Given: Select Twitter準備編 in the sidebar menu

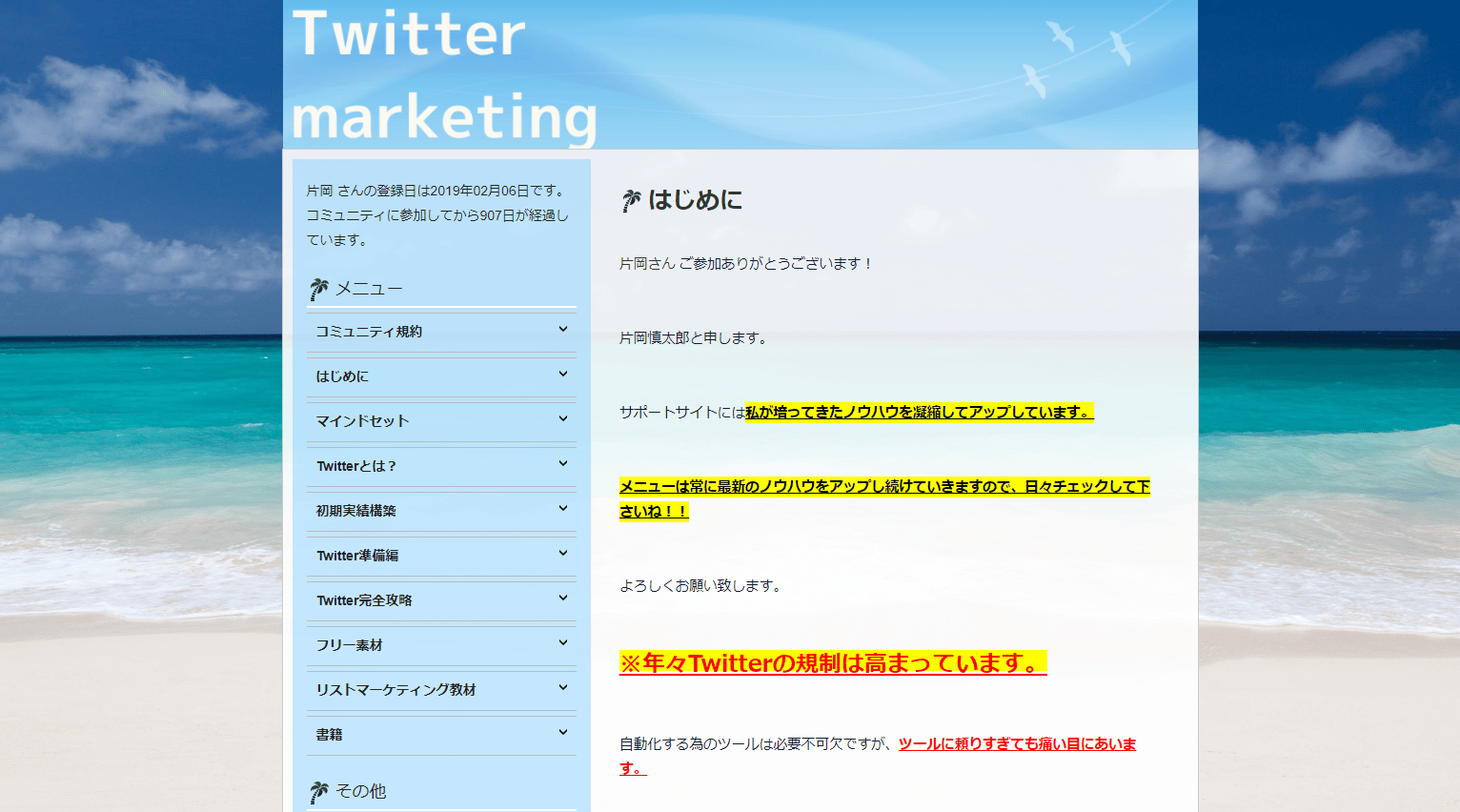Looking at the screenshot, I should (357, 556).
